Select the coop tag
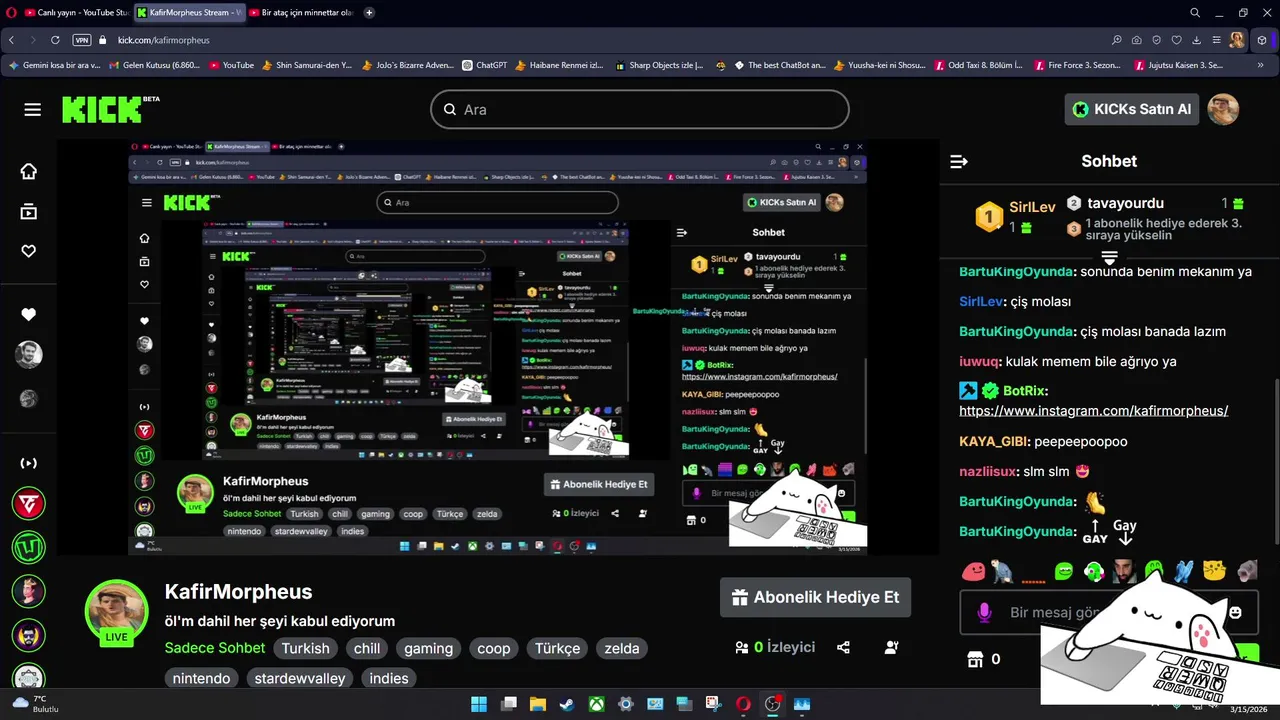Image resolution: width=1280 pixels, height=720 pixels. point(493,648)
